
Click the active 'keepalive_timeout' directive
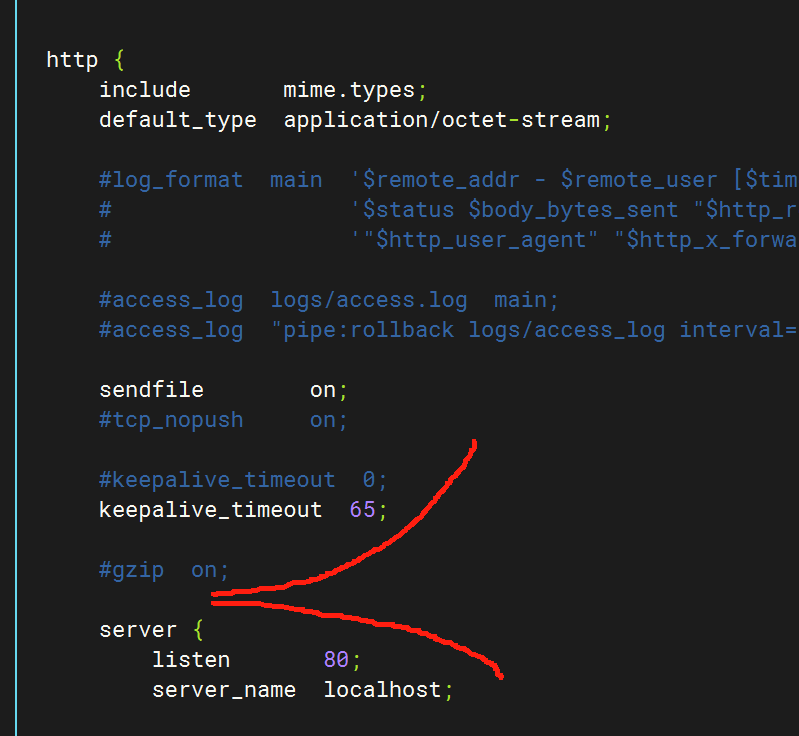click(210, 510)
